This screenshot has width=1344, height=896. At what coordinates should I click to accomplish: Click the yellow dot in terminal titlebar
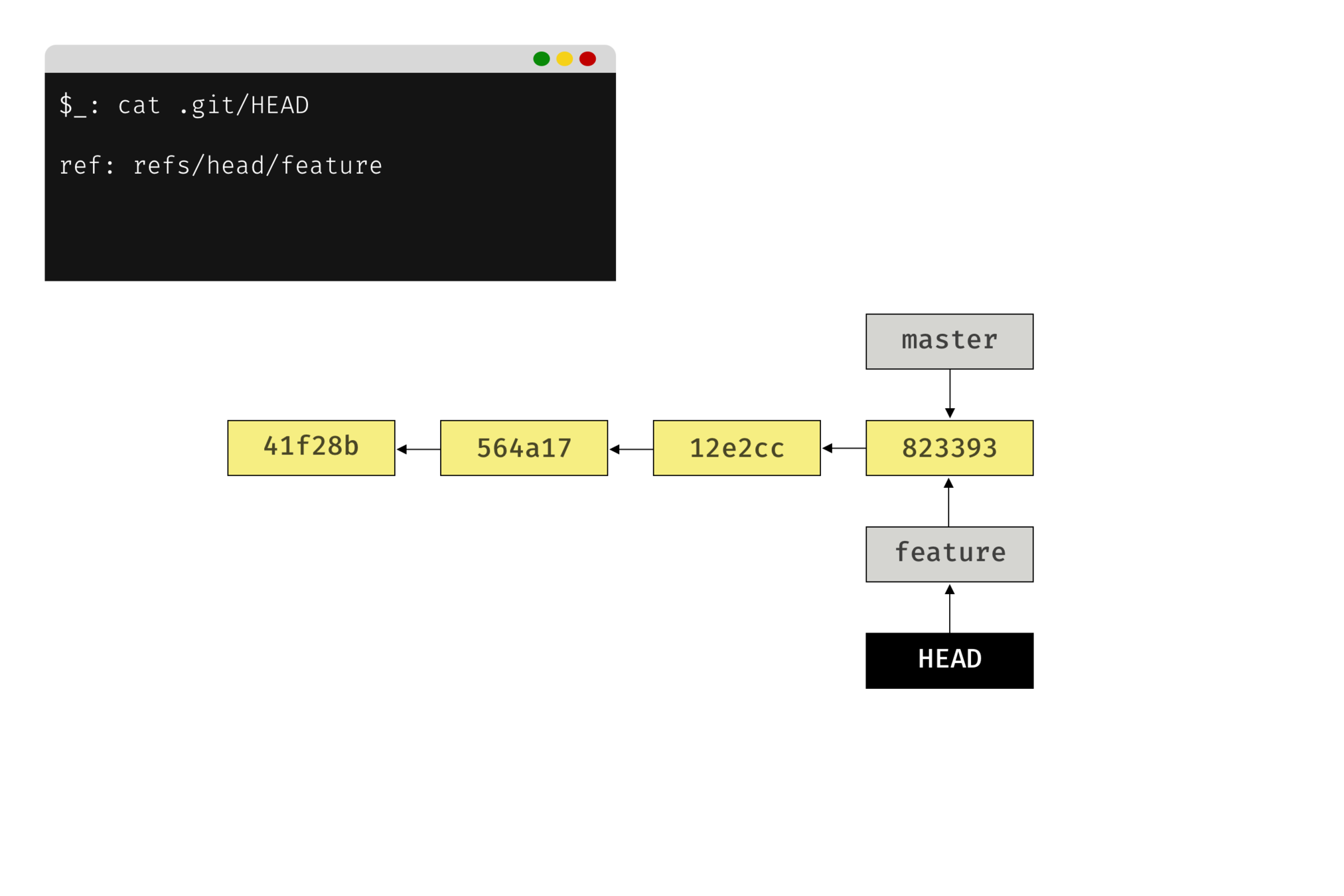564,59
